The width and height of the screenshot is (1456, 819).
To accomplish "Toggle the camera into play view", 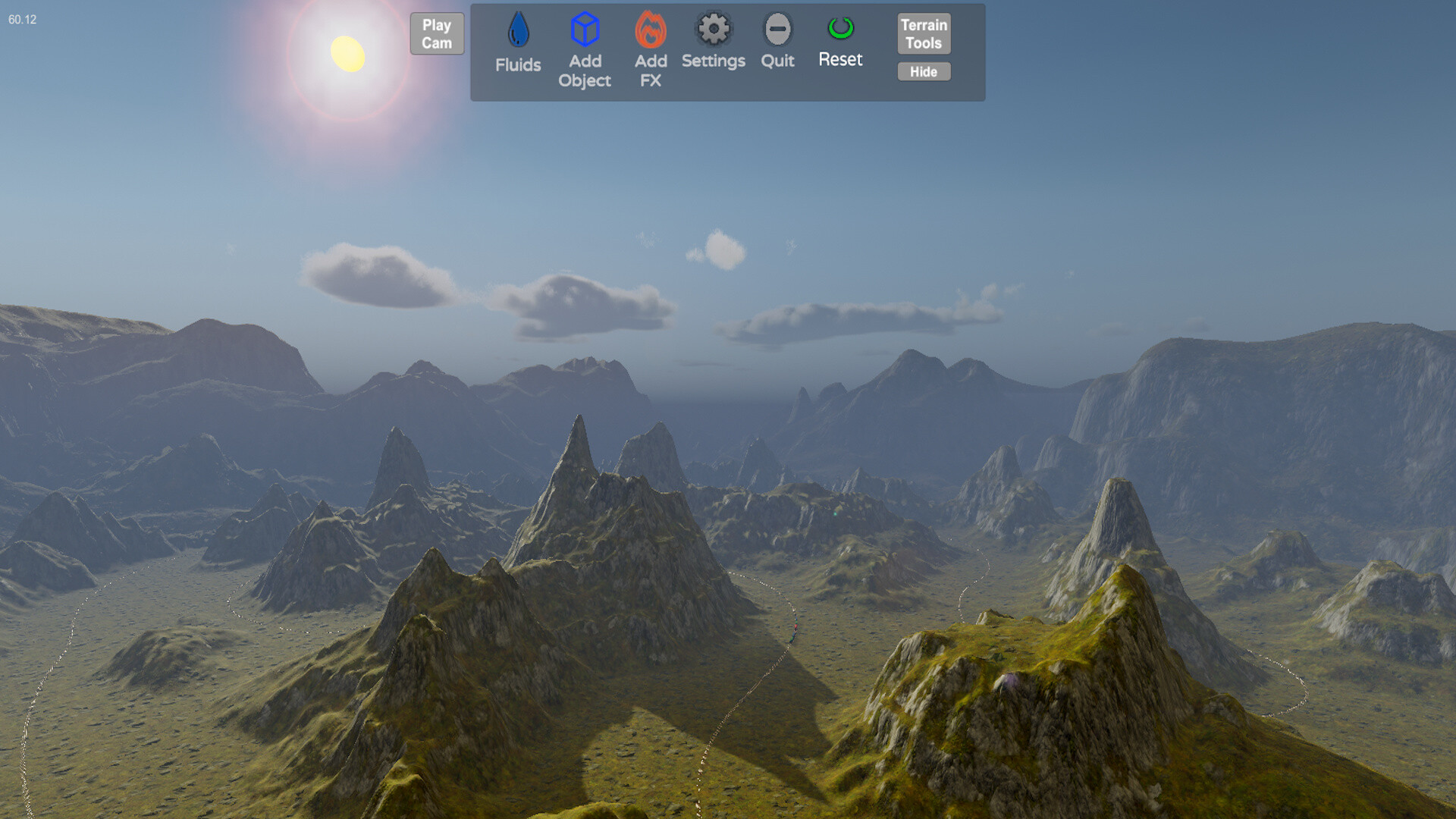I will 436,33.
